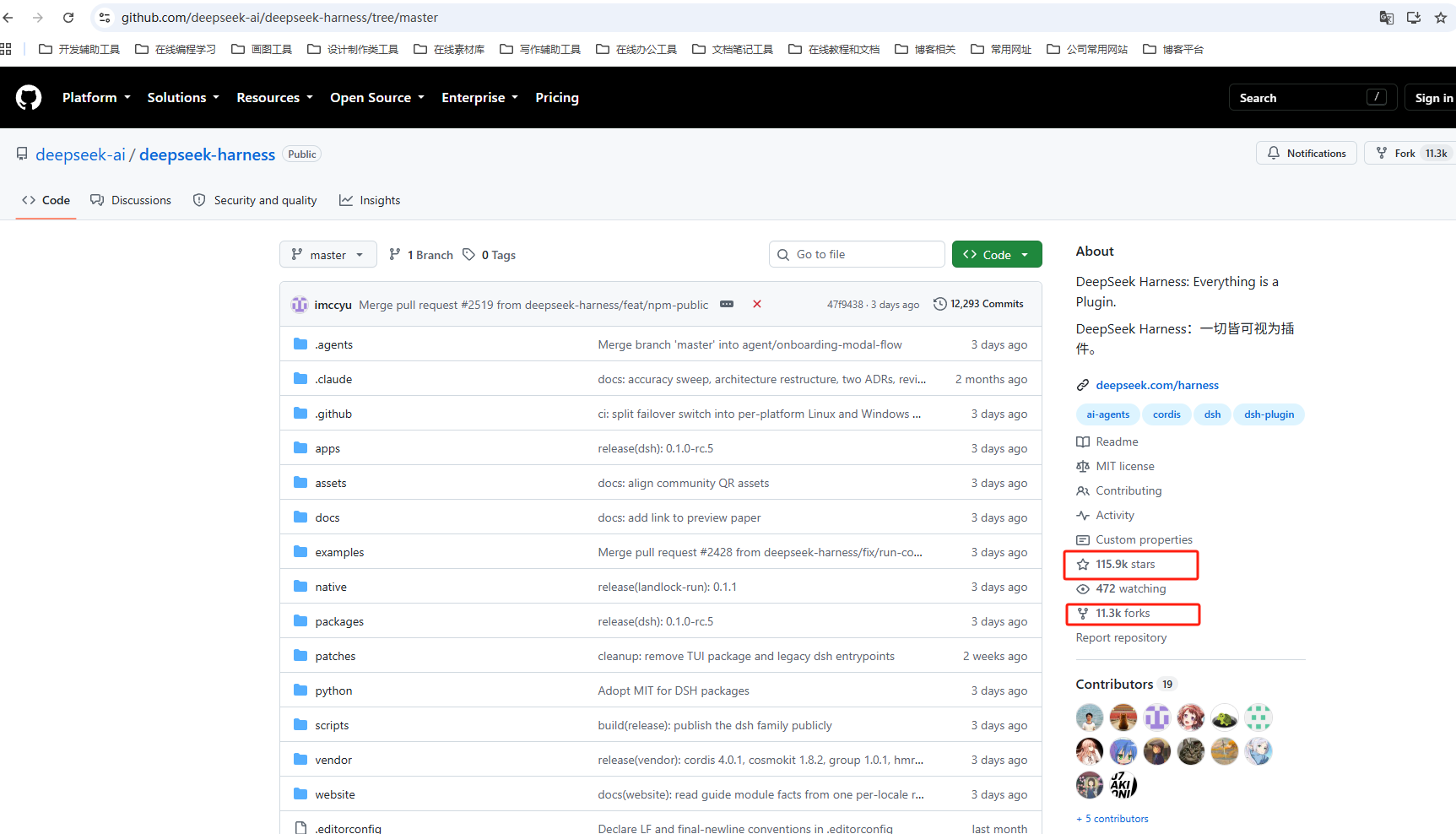Image resolution: width=1456 pixels, height=834 pixels.
Task: Click the star icon beside 115.9k stars
Action: point(1083,564)
